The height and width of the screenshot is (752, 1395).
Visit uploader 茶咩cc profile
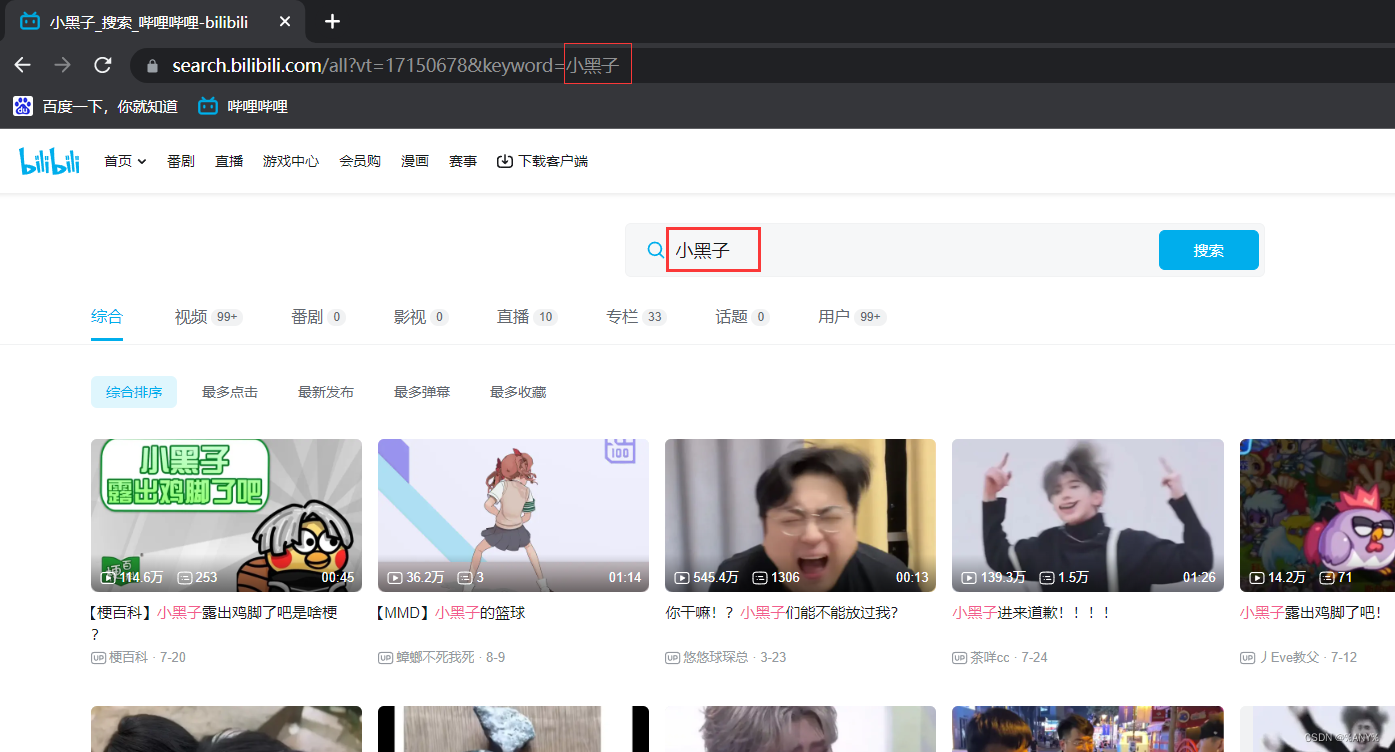[990, 657]
